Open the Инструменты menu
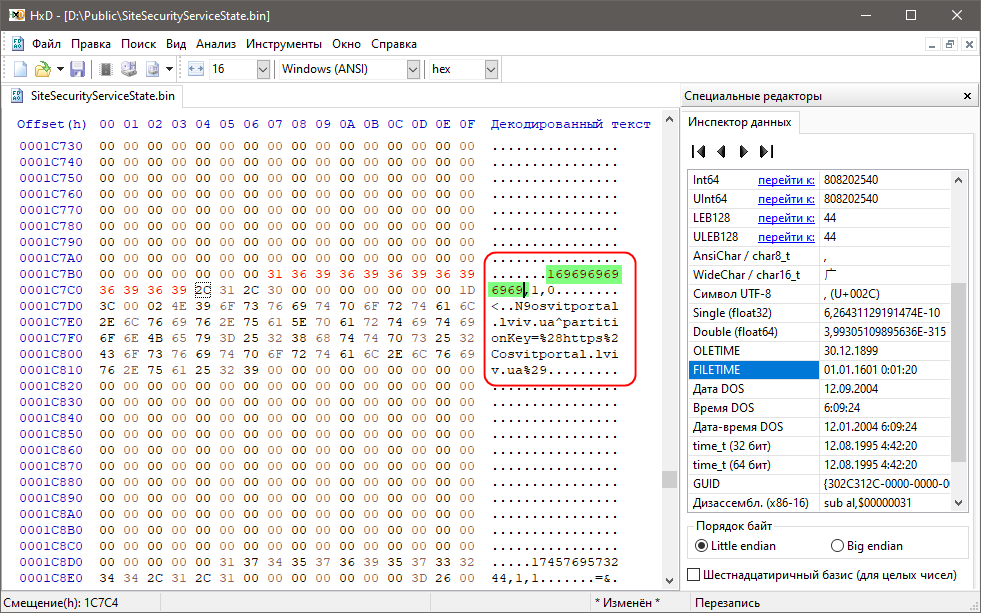The image size is (981, 613). [x=283, y=44]
